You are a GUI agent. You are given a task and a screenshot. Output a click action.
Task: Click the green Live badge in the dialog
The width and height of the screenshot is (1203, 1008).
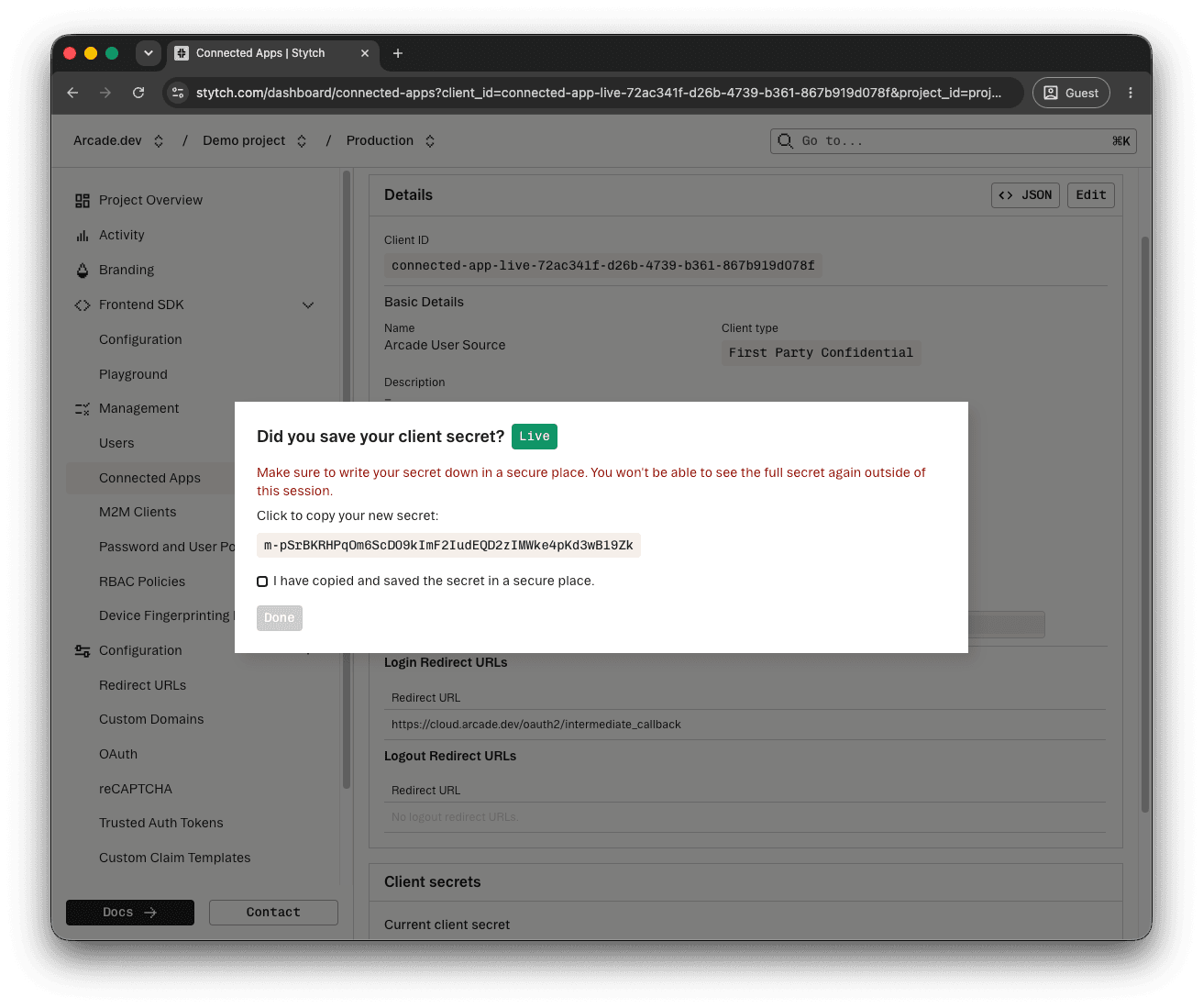coord(535,437)
